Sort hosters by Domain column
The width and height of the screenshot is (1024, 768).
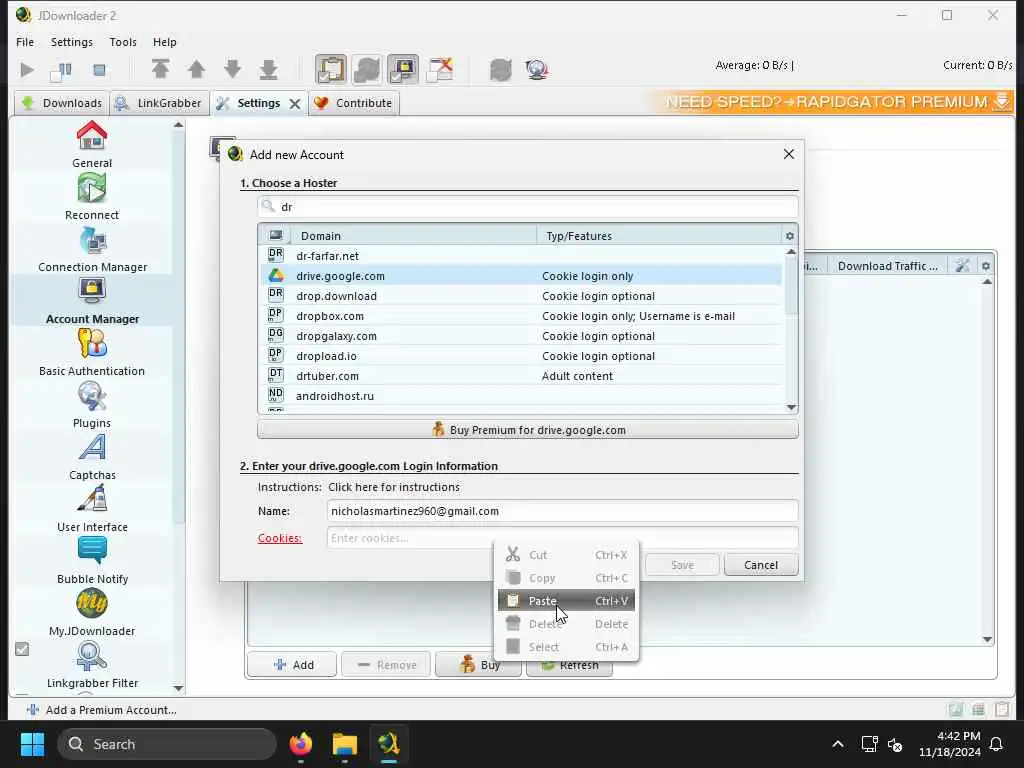coord(413,236)
